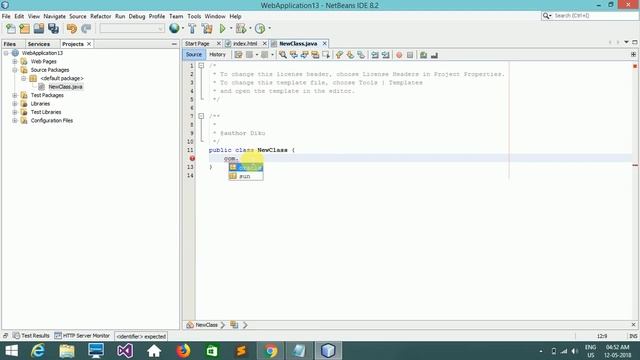Collapse the WebApplication13 project node
The width and height of the screenshot is (640, 360).
6,53
